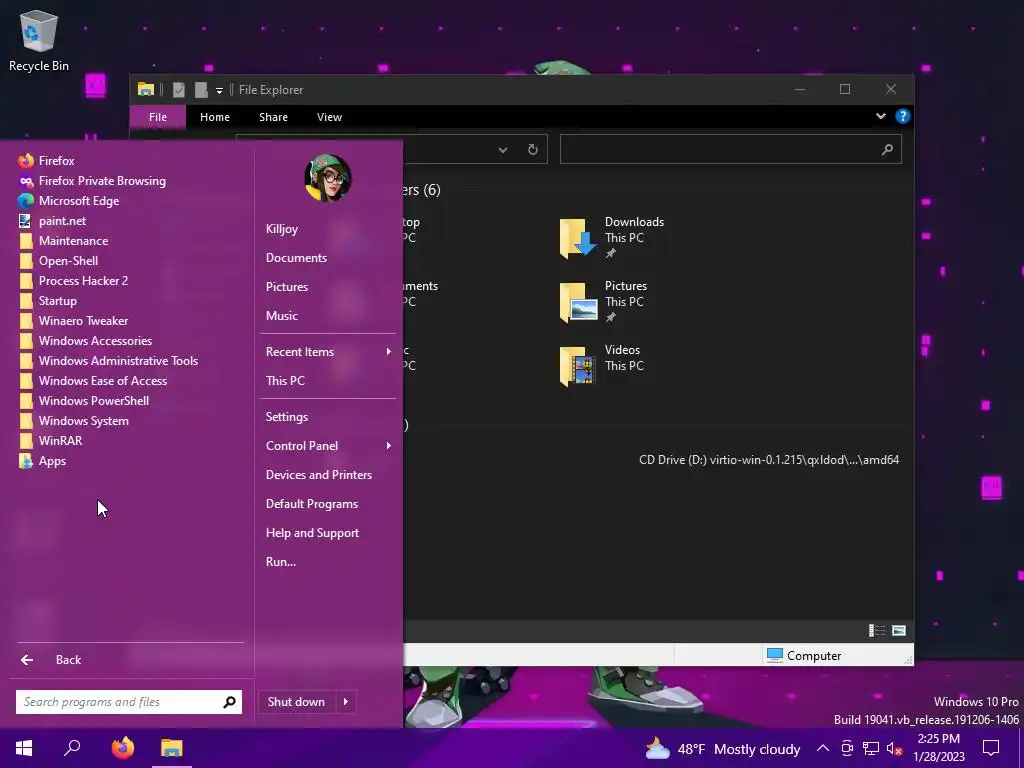Screen dimensions: 1024x768
Task: Click New folder icon in quick access toolbar
Action: click(201, 89)
